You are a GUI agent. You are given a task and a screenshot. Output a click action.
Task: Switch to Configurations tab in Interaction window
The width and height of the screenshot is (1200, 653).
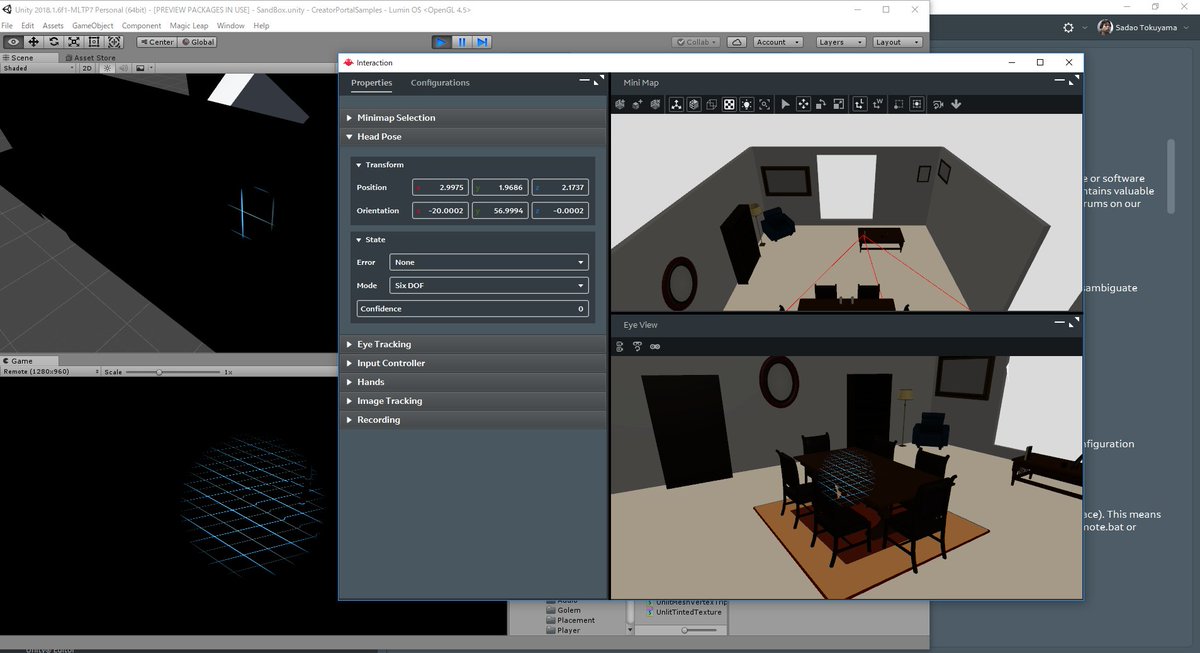[x=440, y=83]
